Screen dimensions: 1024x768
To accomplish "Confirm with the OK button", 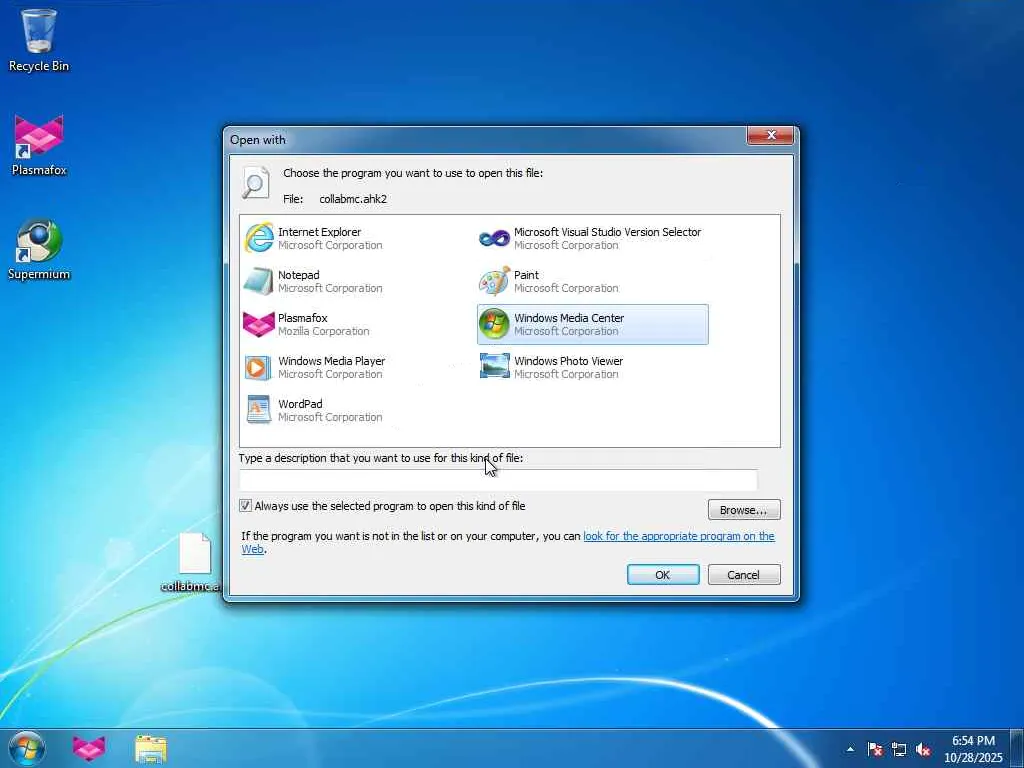I will coord(663,575).
